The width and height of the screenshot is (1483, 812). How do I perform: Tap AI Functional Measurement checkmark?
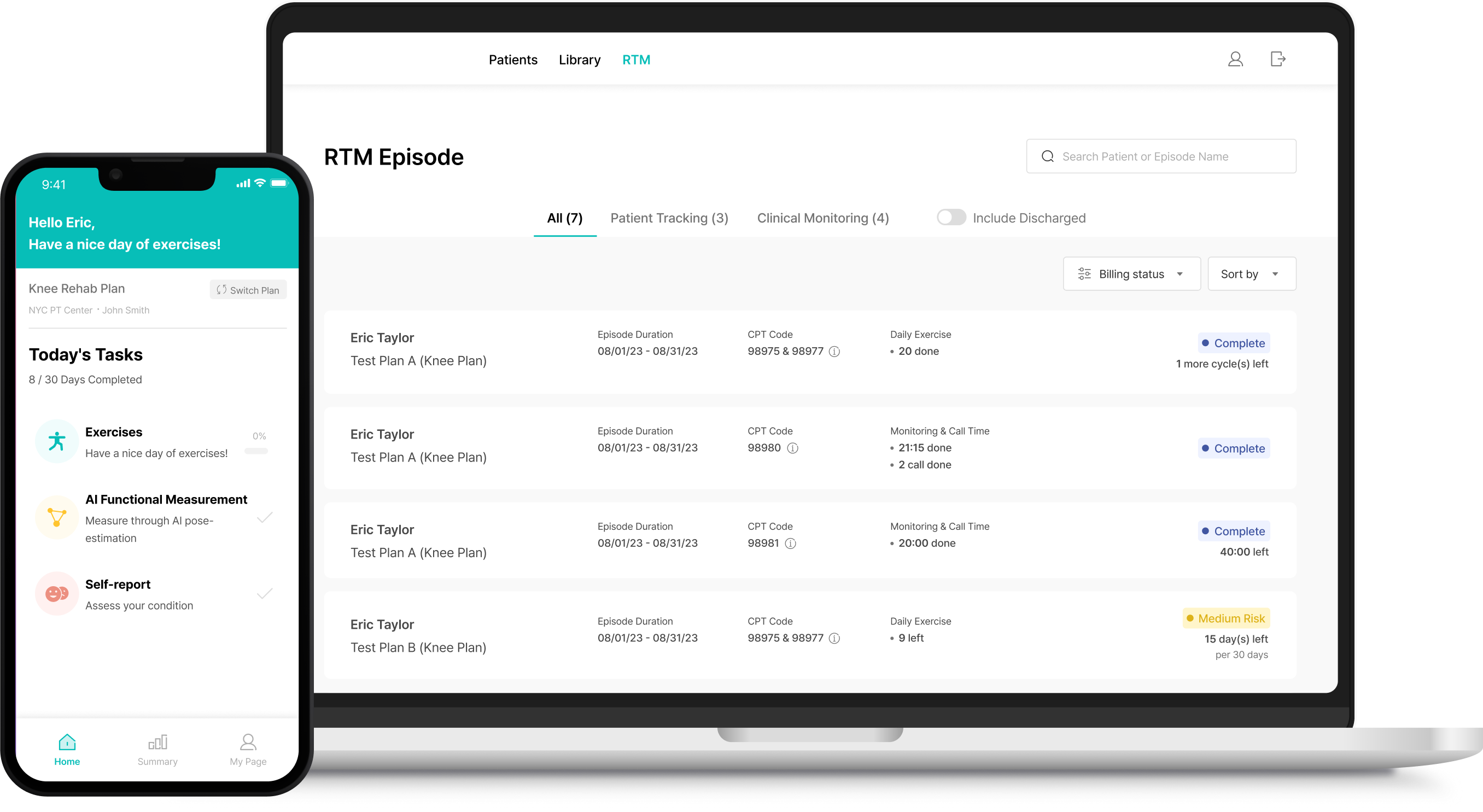coord(264,517)
